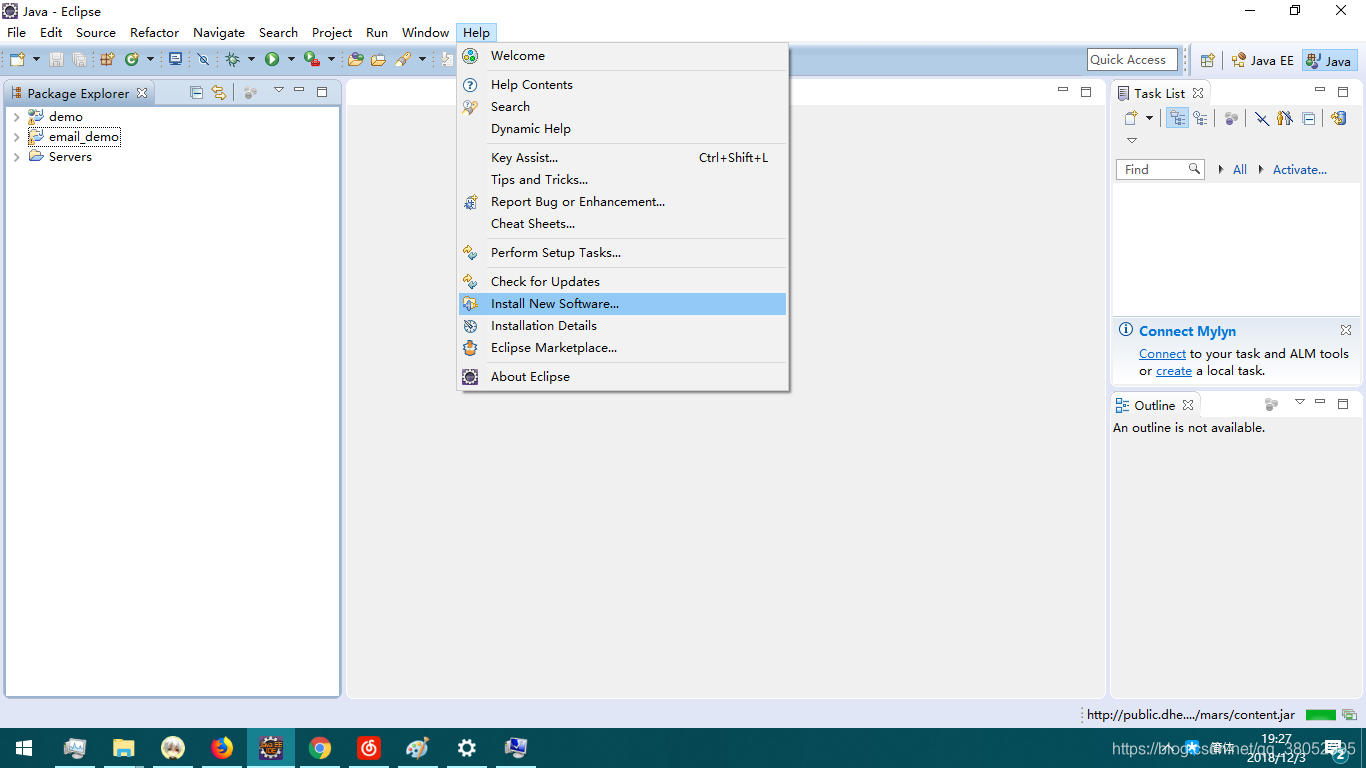Click the Connect link in Mylyn
This screenshot has width=1366, height=768.
pyautogui.click(x=1162, y=354)
